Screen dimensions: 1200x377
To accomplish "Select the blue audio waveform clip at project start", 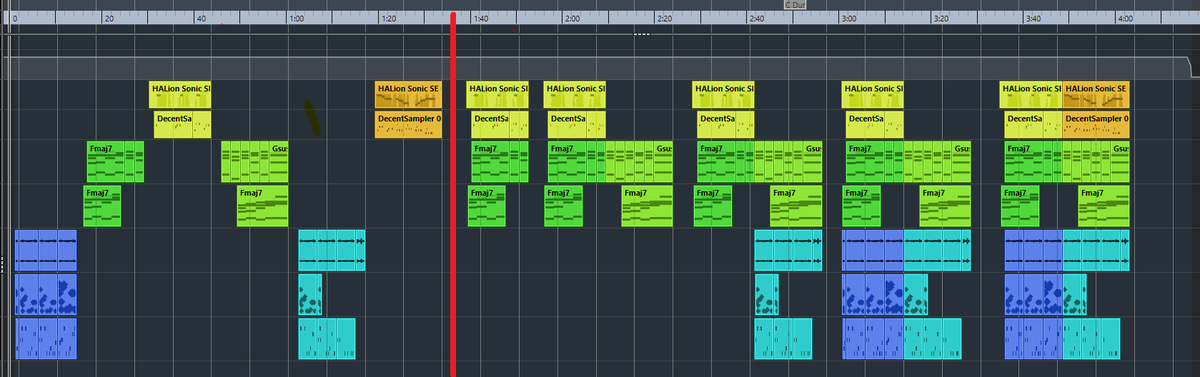I will click(x=46, y=250).
